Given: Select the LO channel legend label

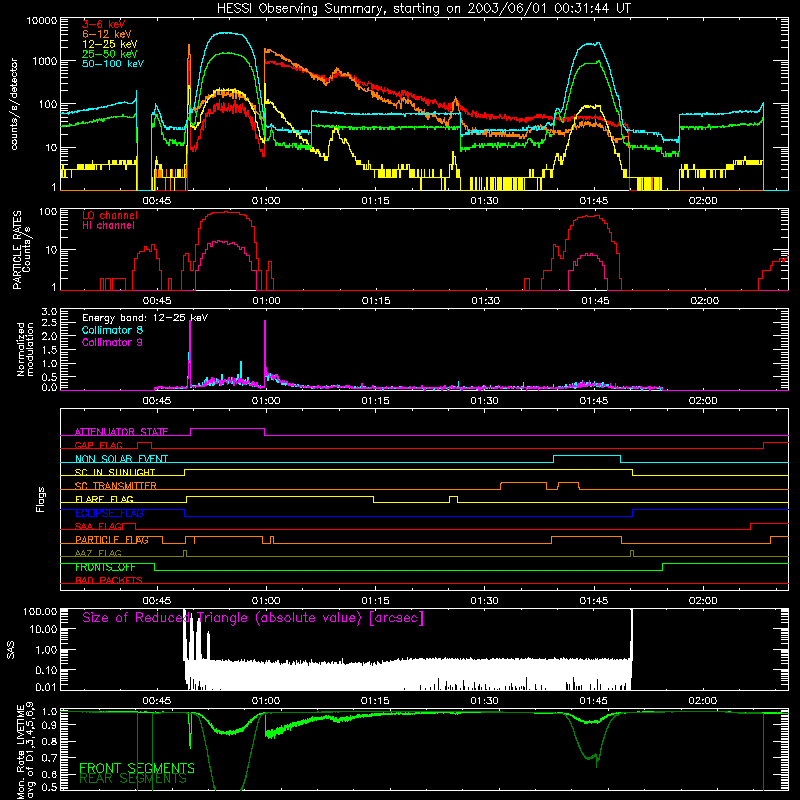Looking at the screenshot, I should pyautogui.click(x=110, y=215).
